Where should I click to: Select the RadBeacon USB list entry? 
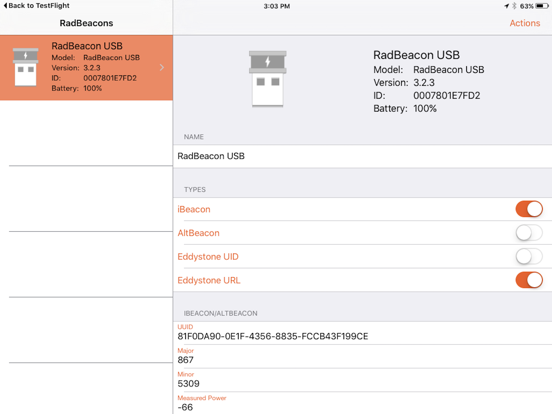pos(86,68)
